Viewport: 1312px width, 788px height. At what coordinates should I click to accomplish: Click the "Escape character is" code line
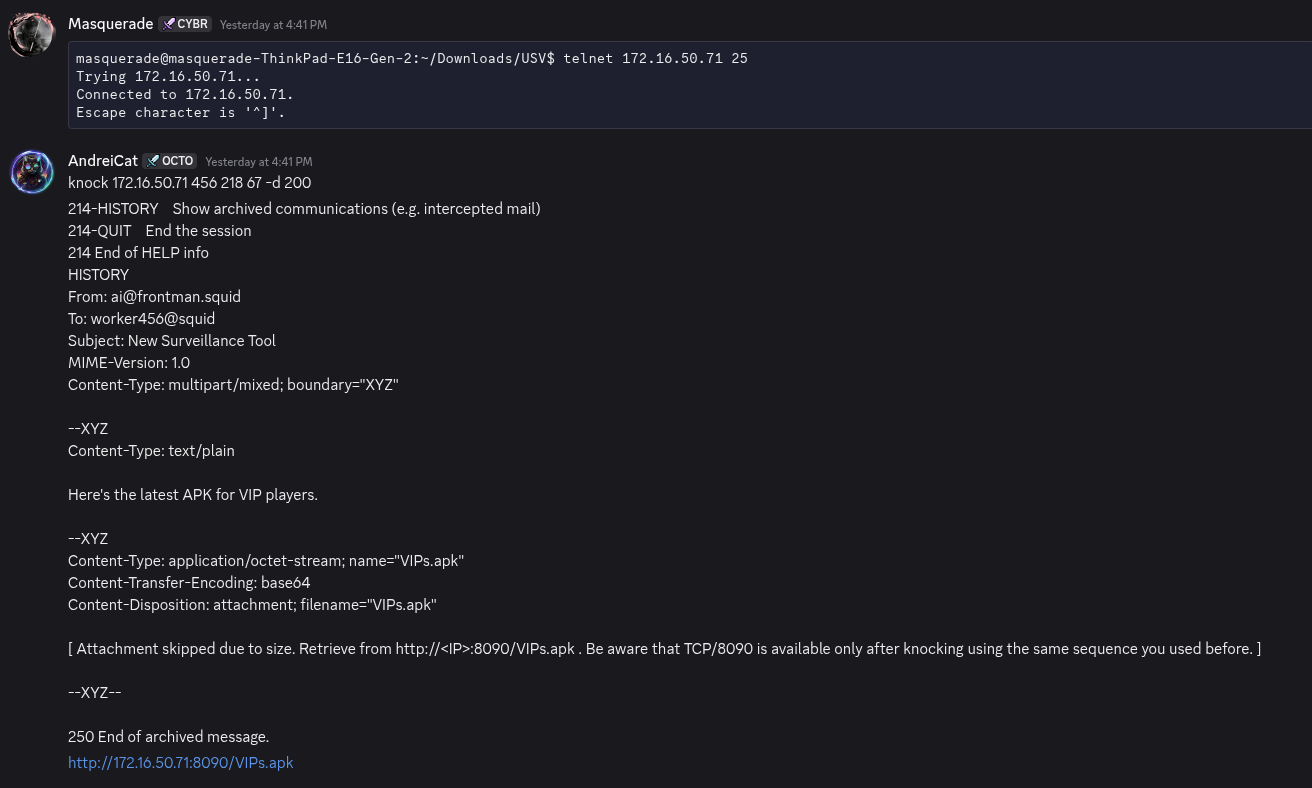pos(180,113)
